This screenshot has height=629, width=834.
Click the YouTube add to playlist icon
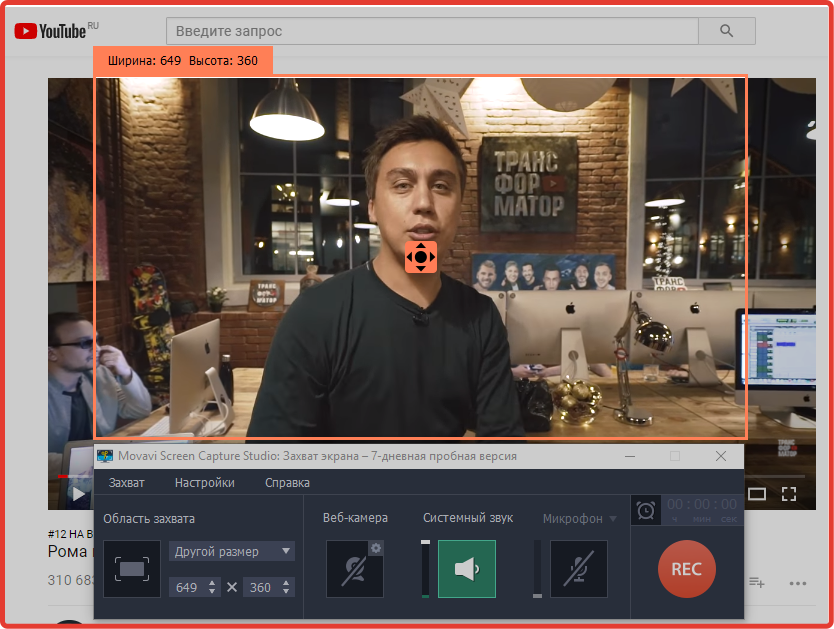coord(756,583)
